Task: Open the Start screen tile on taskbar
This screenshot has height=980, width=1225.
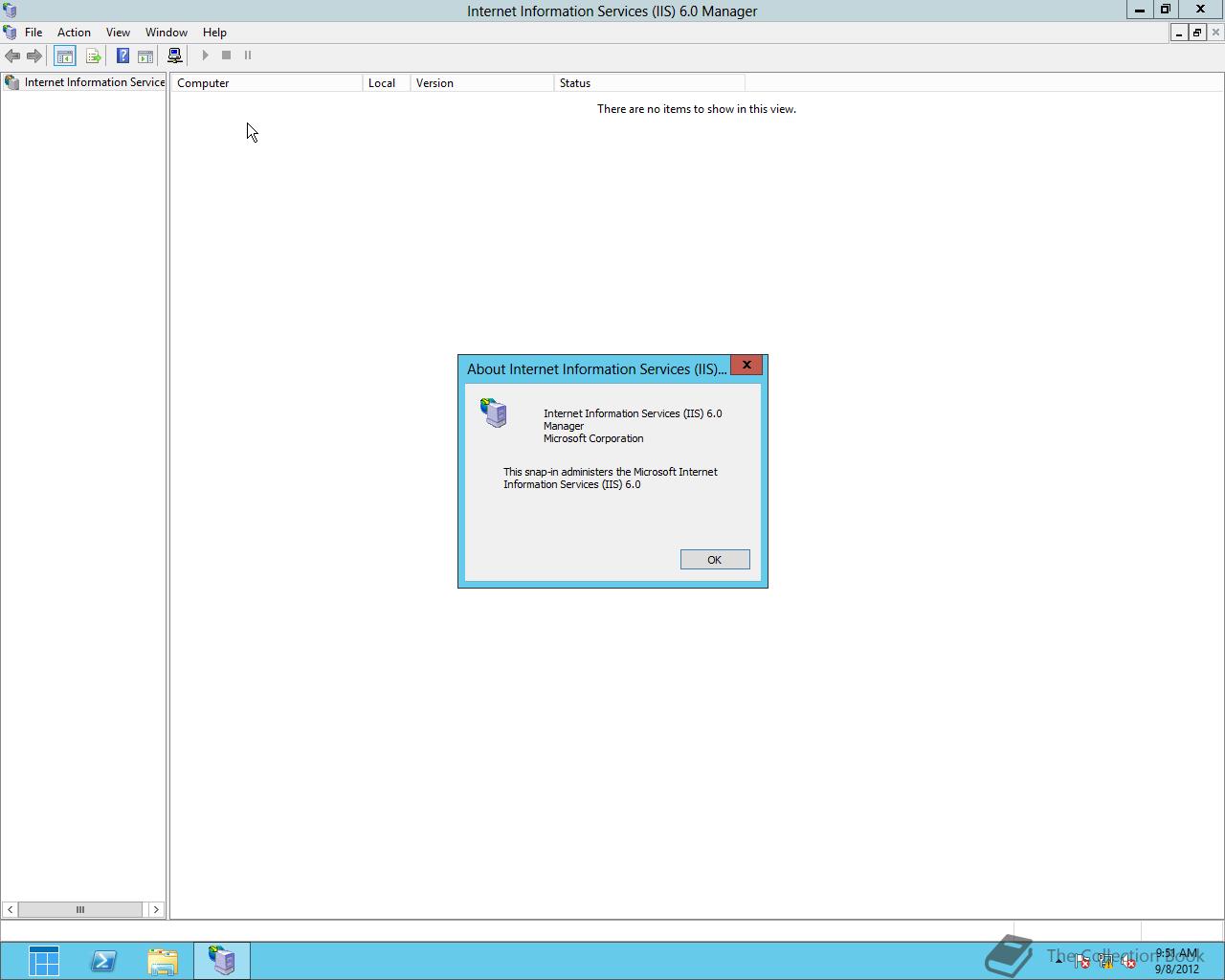Action: coord(44,961)
